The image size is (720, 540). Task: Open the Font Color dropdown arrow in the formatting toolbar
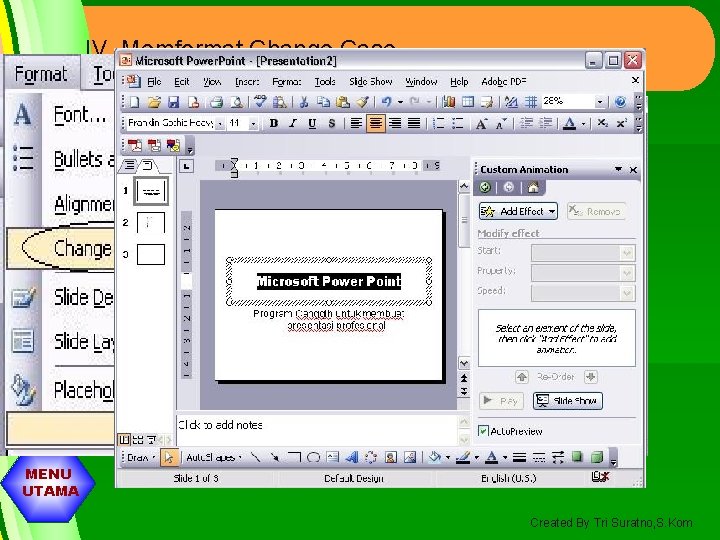click(584, 124)
